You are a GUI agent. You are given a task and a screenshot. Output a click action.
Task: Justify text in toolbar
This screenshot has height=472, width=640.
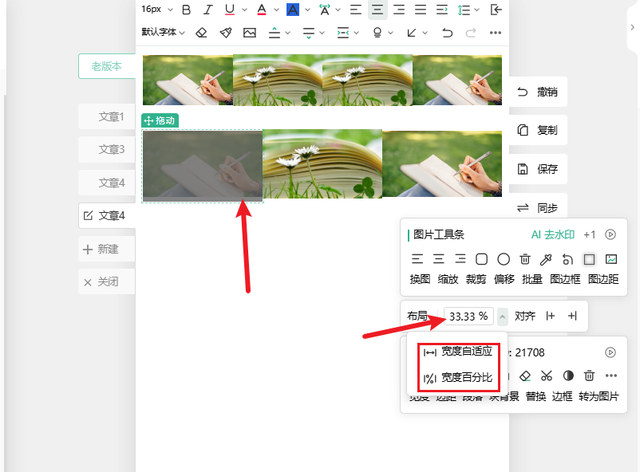coord(420,10)
